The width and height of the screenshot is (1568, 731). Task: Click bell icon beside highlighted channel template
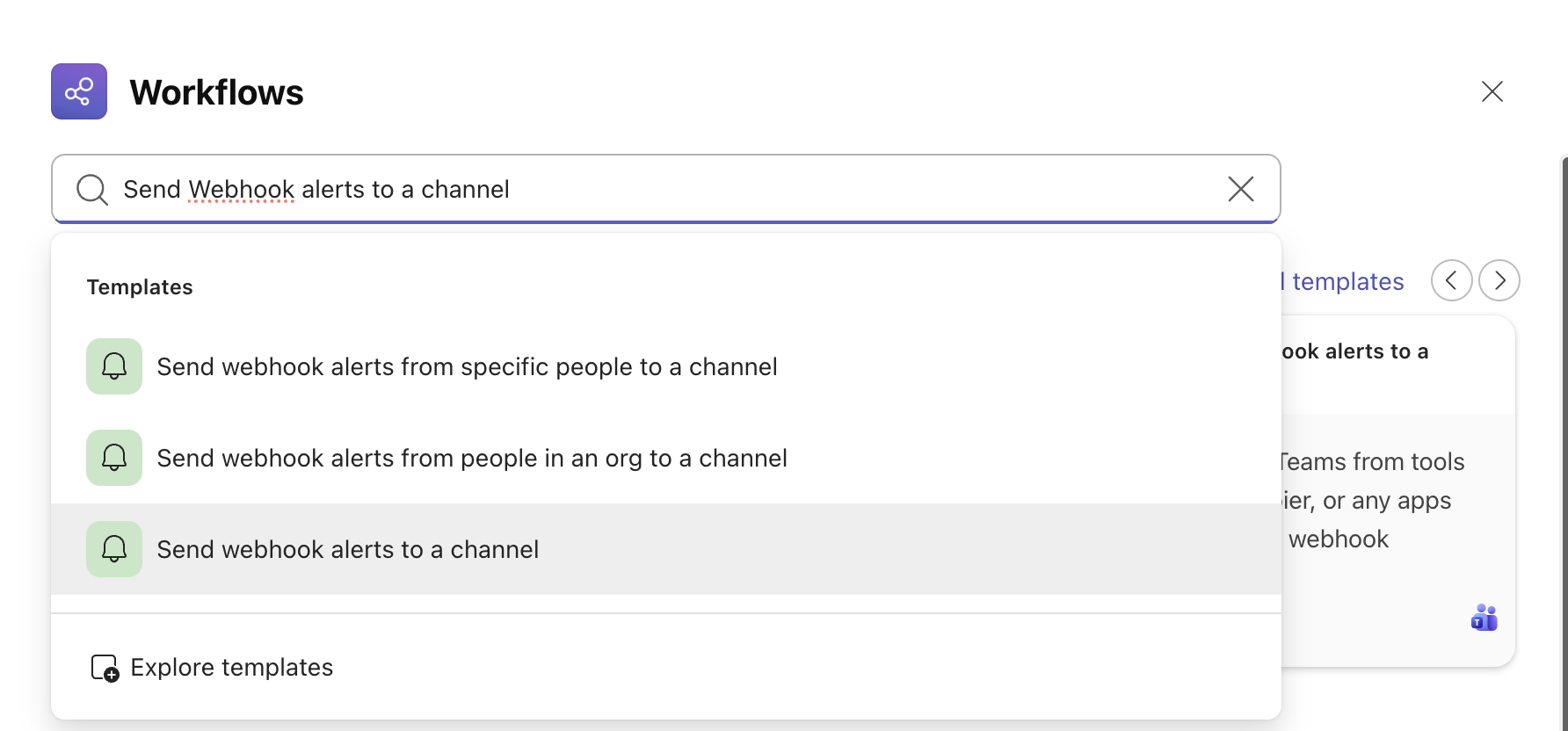click(114, 549)
